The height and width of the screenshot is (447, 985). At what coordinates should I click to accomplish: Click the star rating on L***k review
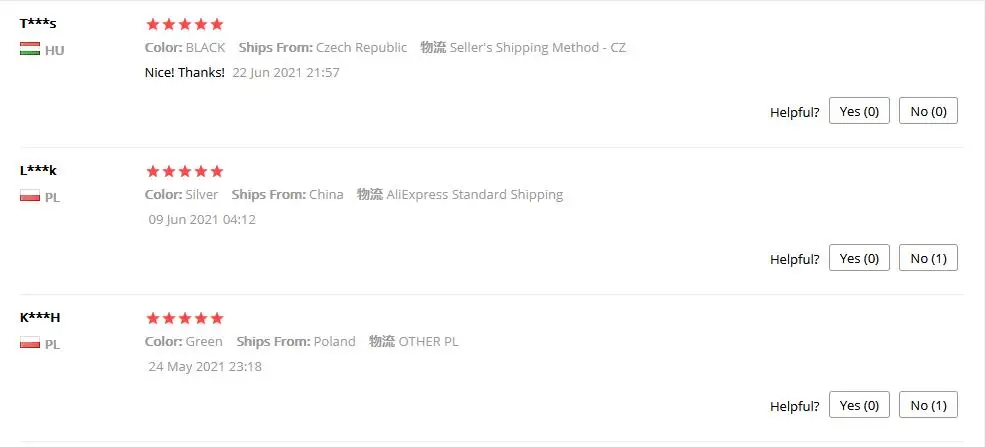pos(185,171)
